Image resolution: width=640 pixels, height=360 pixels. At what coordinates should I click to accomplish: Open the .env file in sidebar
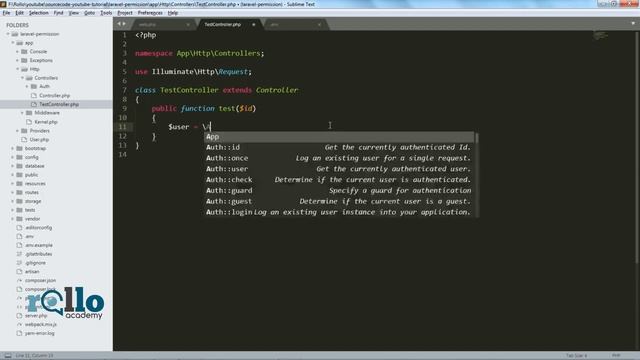pos(29,237)
